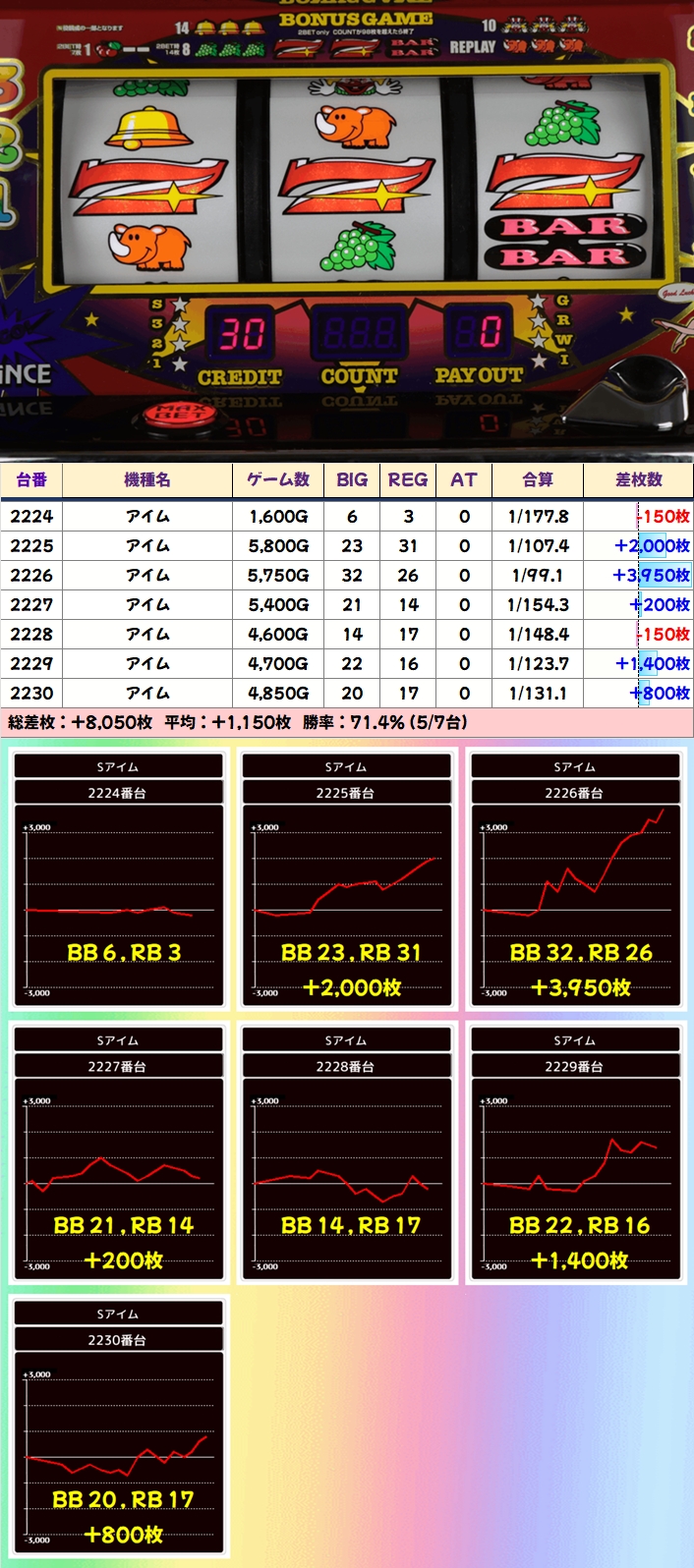
Task: Open the 2228番台 graph card
Action: 347,1152
